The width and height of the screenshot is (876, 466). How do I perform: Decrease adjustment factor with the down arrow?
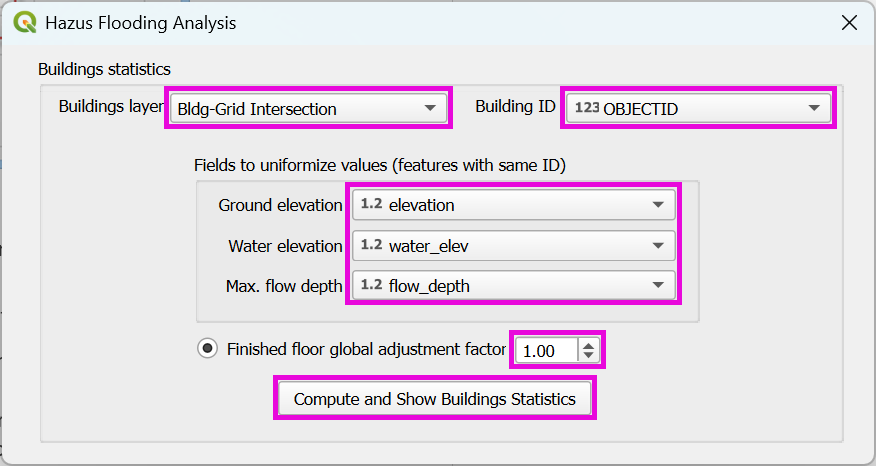click(x=589, y=356)
